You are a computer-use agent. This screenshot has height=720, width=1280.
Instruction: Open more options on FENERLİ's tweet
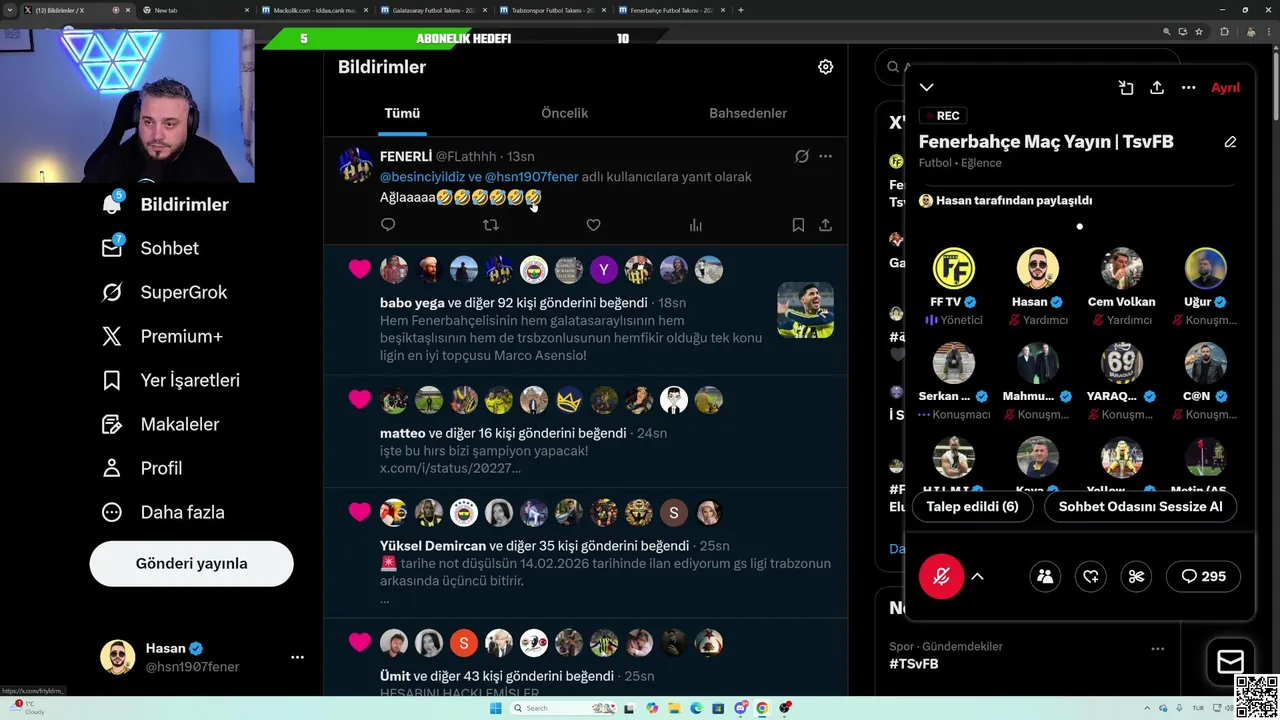[x=825, y=156]
